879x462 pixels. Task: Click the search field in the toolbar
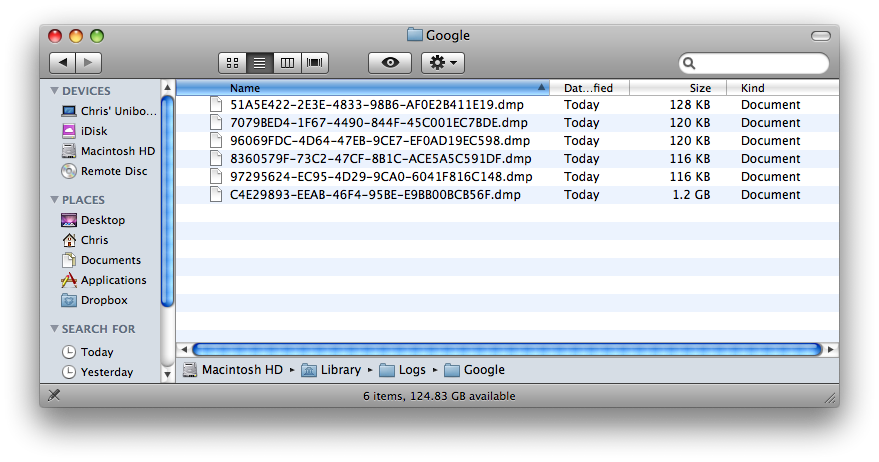point(753,63)
